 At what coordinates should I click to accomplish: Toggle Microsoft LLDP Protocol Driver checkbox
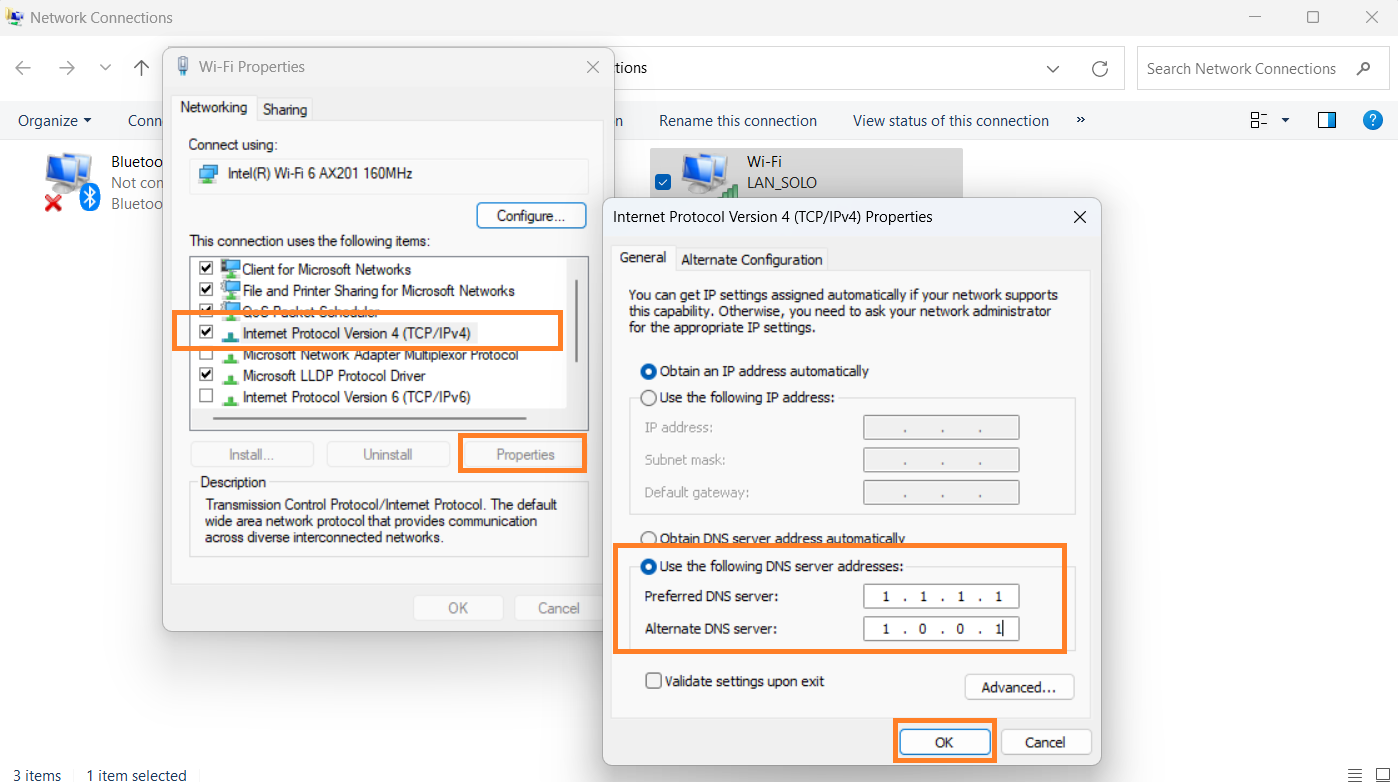coord(207,375)
